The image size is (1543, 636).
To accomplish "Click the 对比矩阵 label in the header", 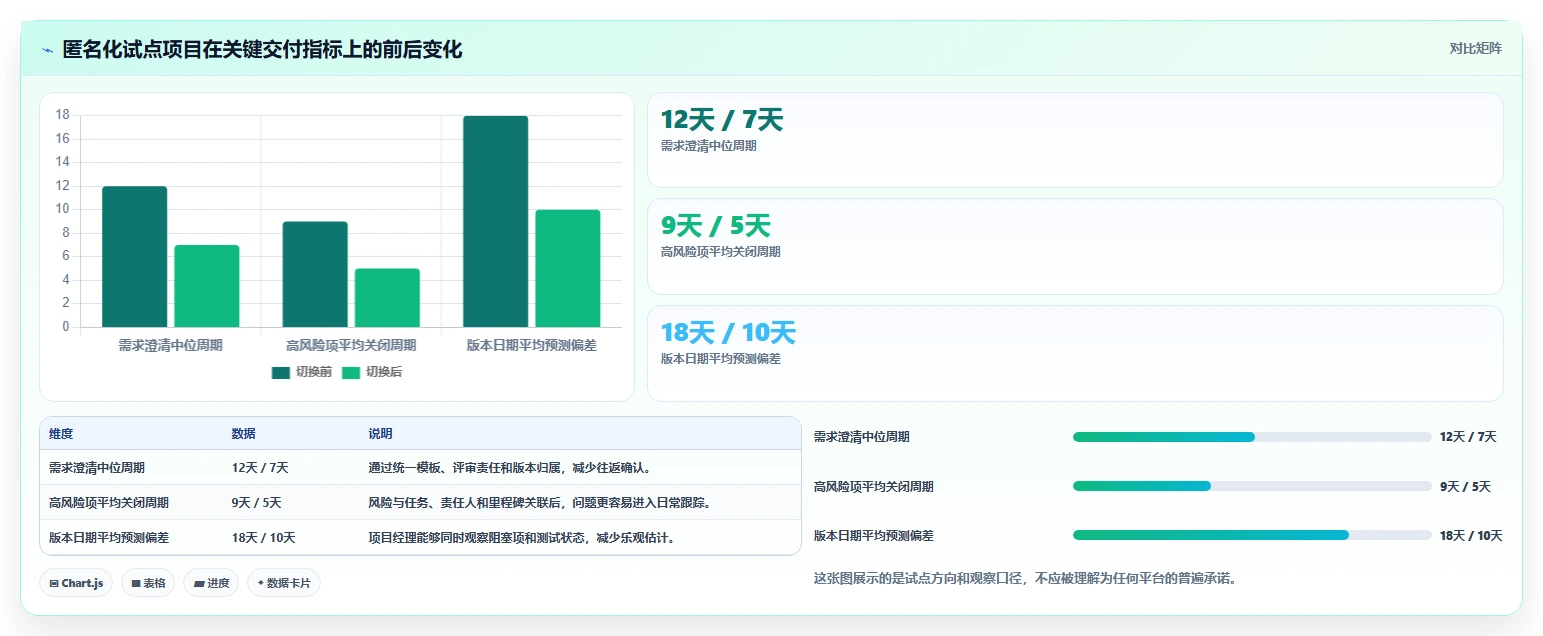I will pos(1476,48).
